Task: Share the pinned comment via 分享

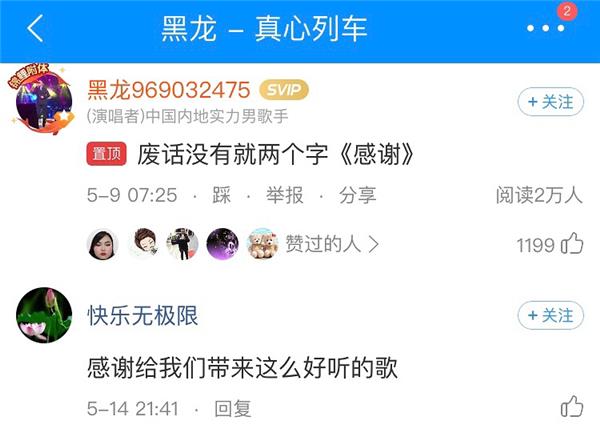Action: click(357, 195)
